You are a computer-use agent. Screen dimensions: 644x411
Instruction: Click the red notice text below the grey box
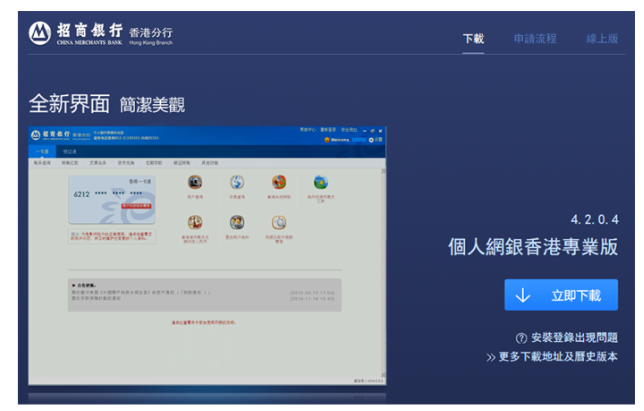(x=204, y=323)
